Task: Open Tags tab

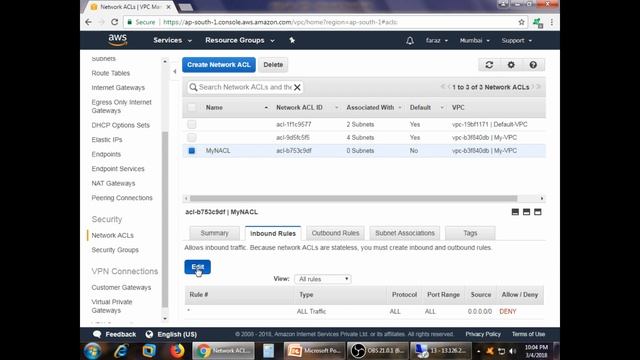Action: [470, 233]
